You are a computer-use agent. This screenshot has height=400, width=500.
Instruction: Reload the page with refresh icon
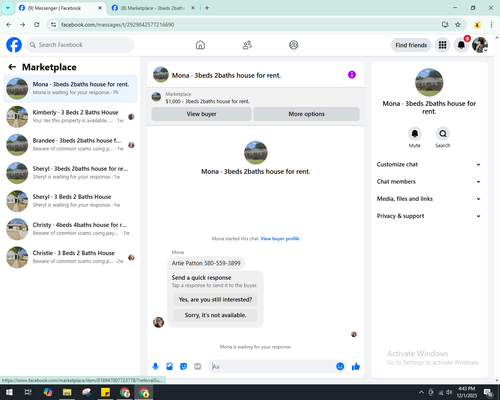37,25
